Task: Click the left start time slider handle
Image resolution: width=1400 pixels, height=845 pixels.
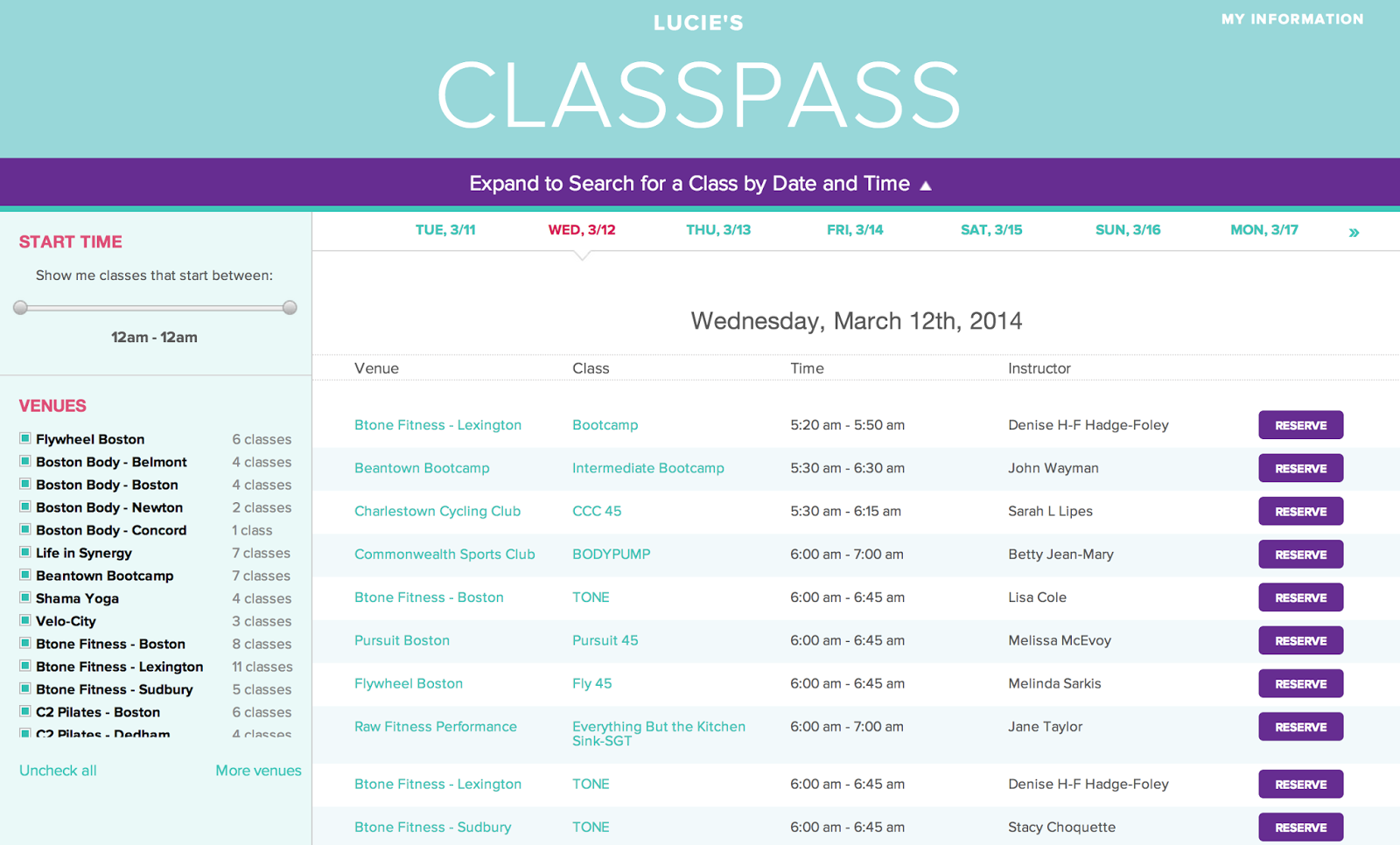Action: pyautogui.click(x=21, y=307)
